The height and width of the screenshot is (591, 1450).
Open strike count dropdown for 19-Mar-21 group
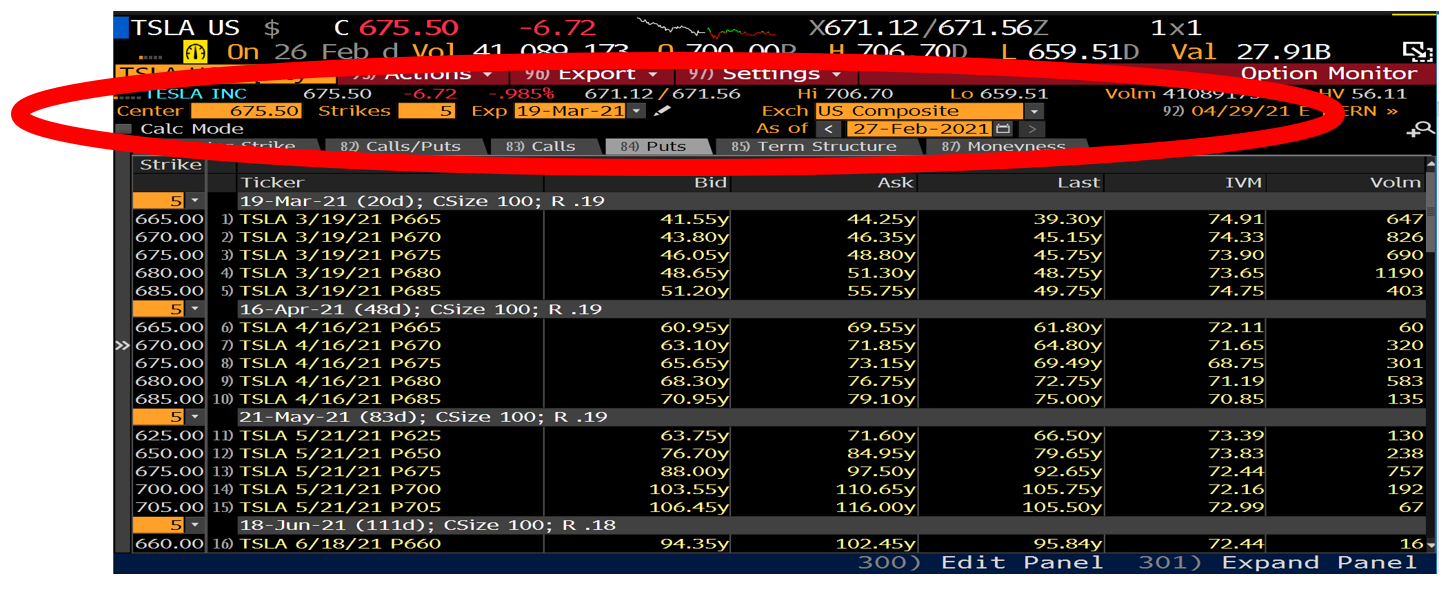(x=195, y=201)
